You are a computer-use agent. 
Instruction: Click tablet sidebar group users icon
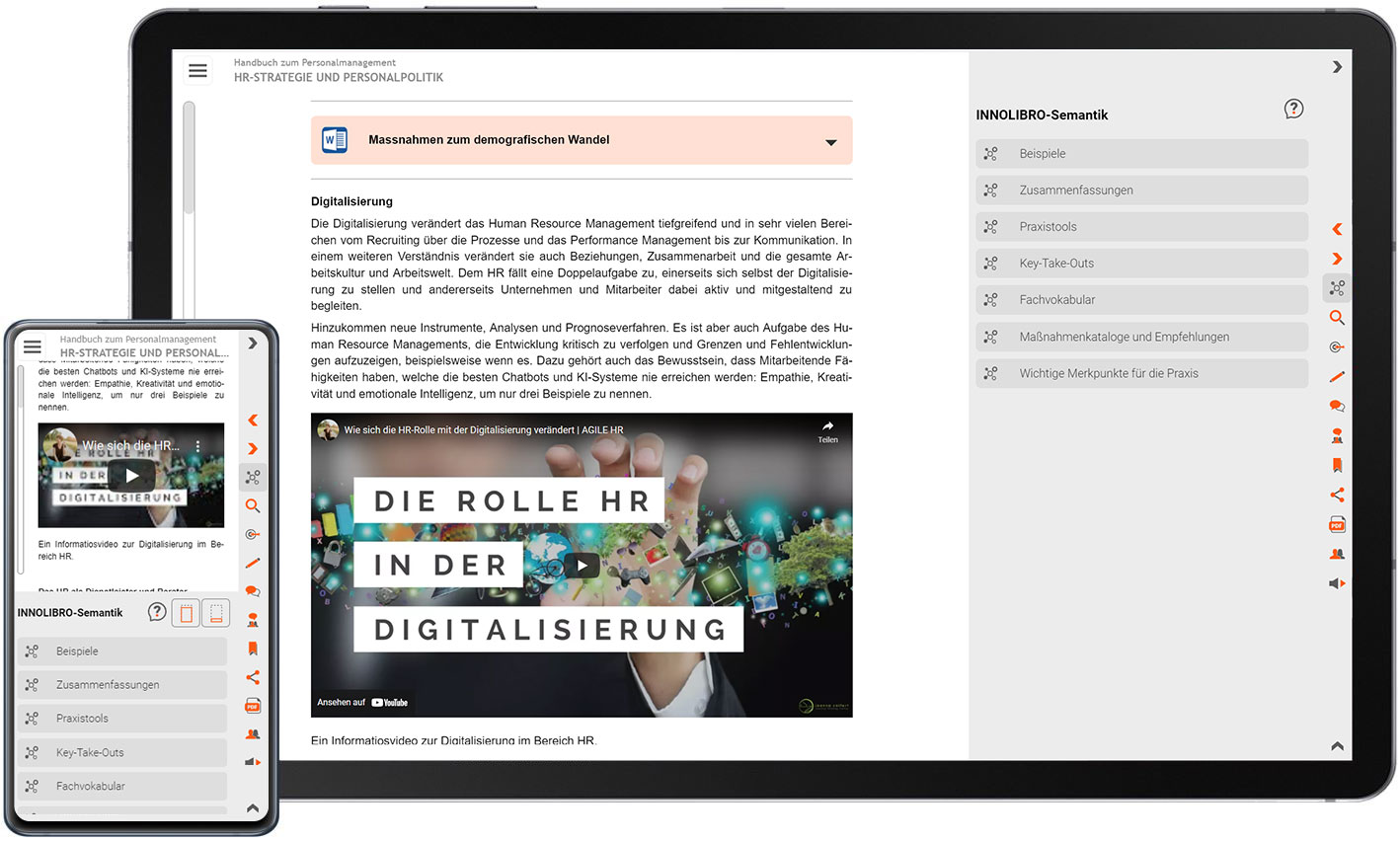1337,554
